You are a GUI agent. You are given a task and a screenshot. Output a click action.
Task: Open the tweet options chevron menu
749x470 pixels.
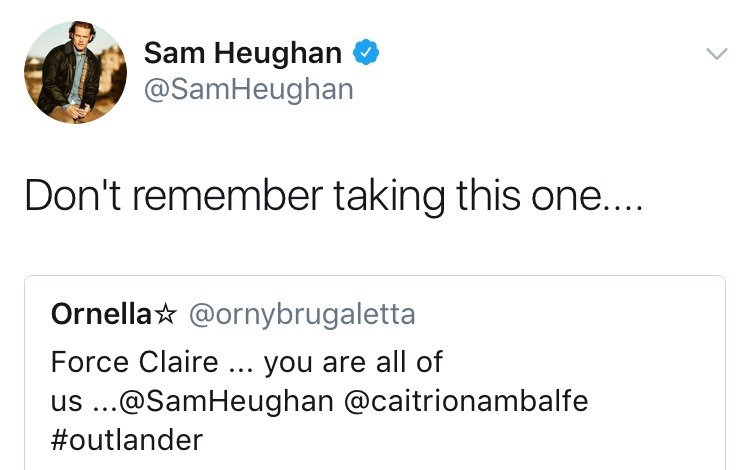click(x=717, y=53)
